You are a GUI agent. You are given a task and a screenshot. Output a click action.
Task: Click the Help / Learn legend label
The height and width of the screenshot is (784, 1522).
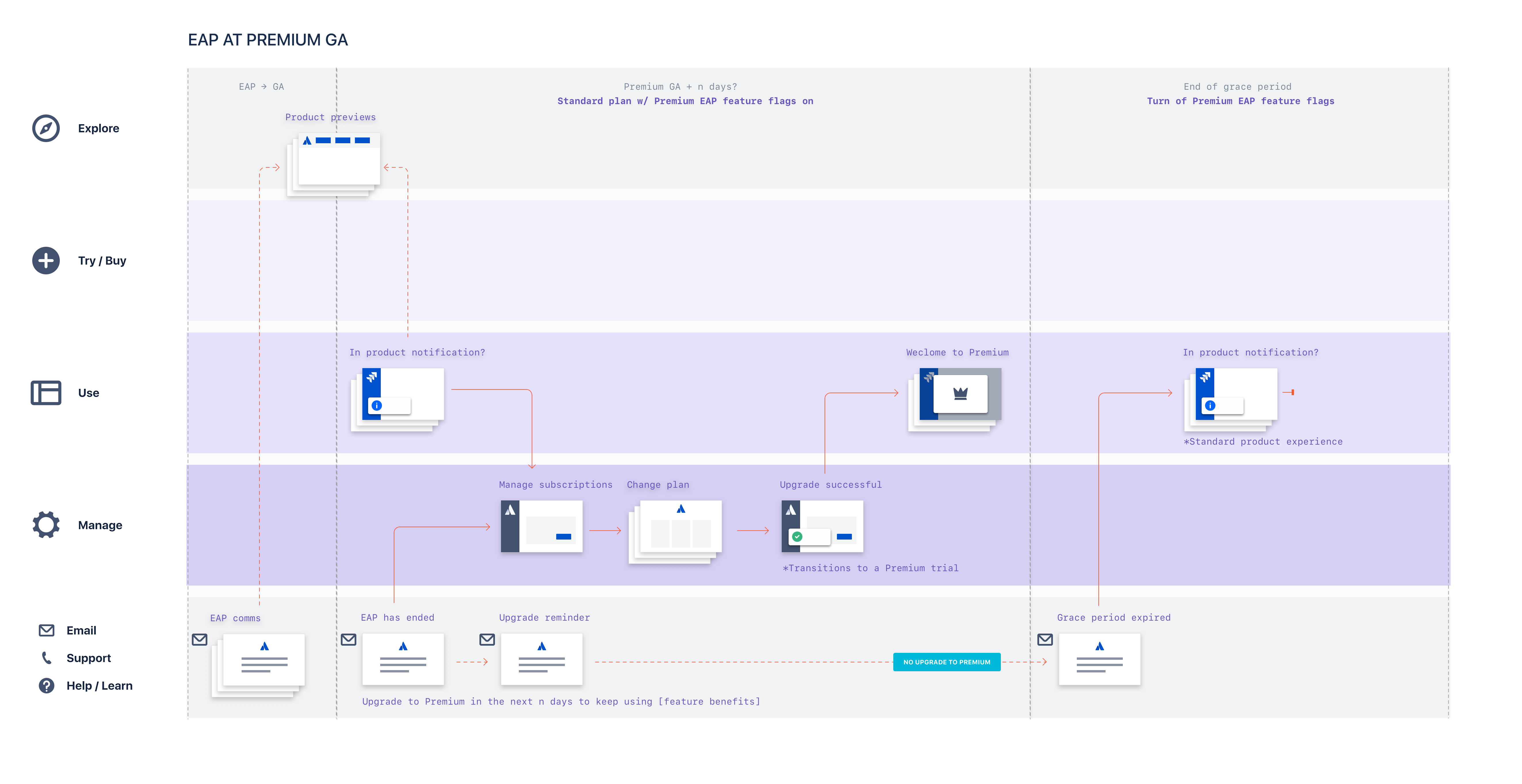point(99,685)
